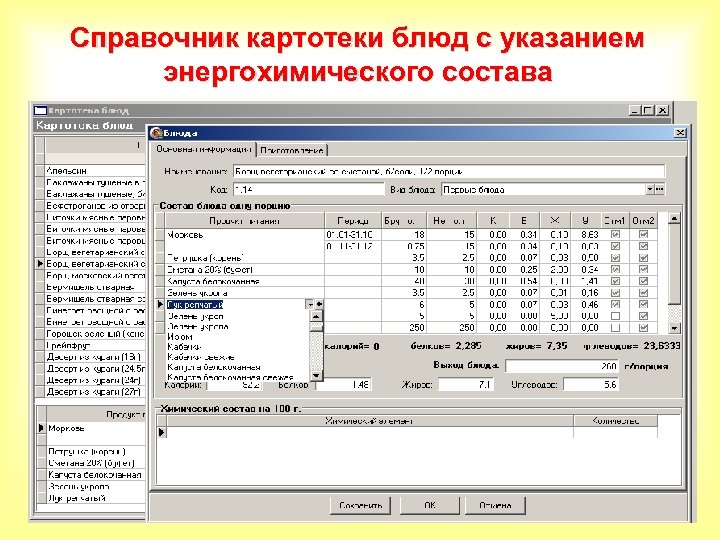Click the Код input field
Image resolution: width=720 pixels, height=540 pixels.
[x=309, y=189]
